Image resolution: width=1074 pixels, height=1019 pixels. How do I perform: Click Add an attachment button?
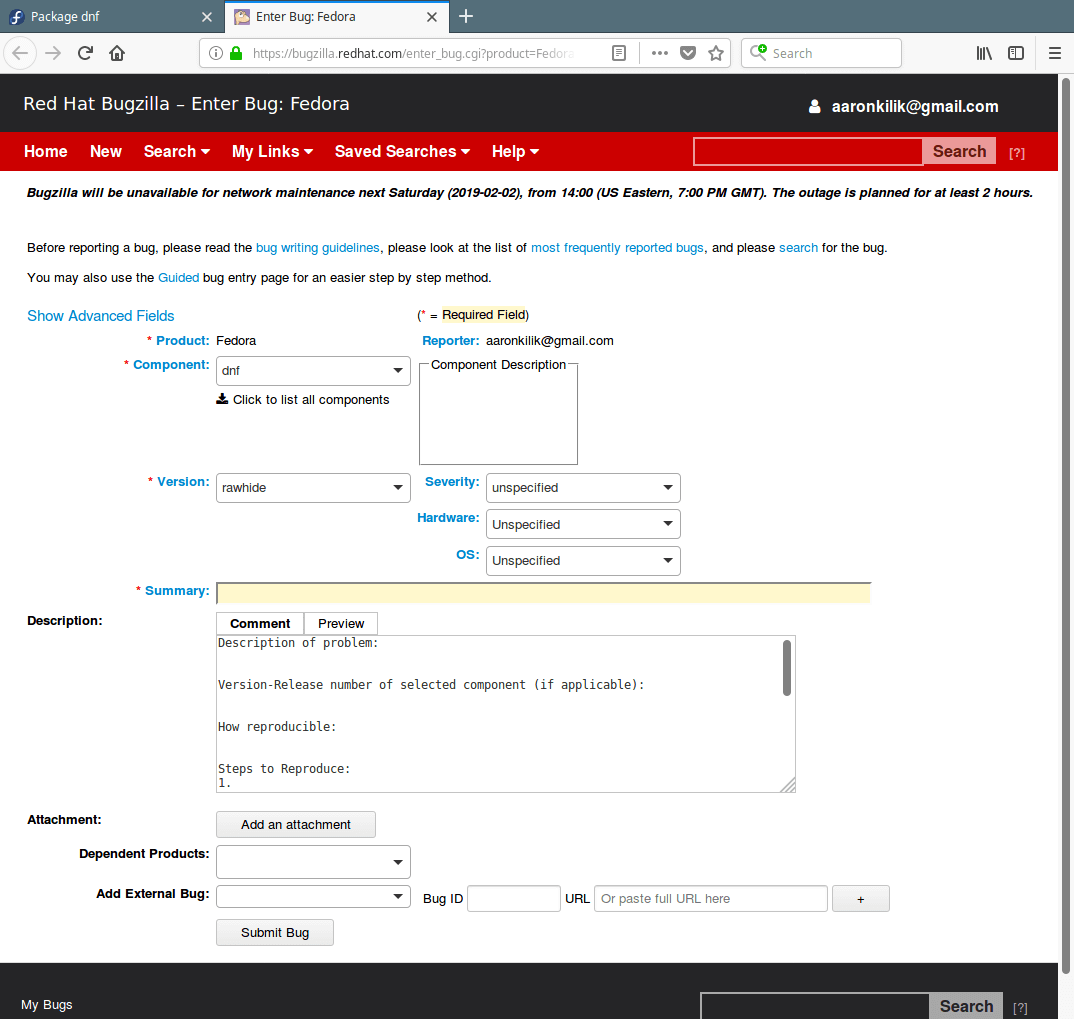tap(296, 825)
